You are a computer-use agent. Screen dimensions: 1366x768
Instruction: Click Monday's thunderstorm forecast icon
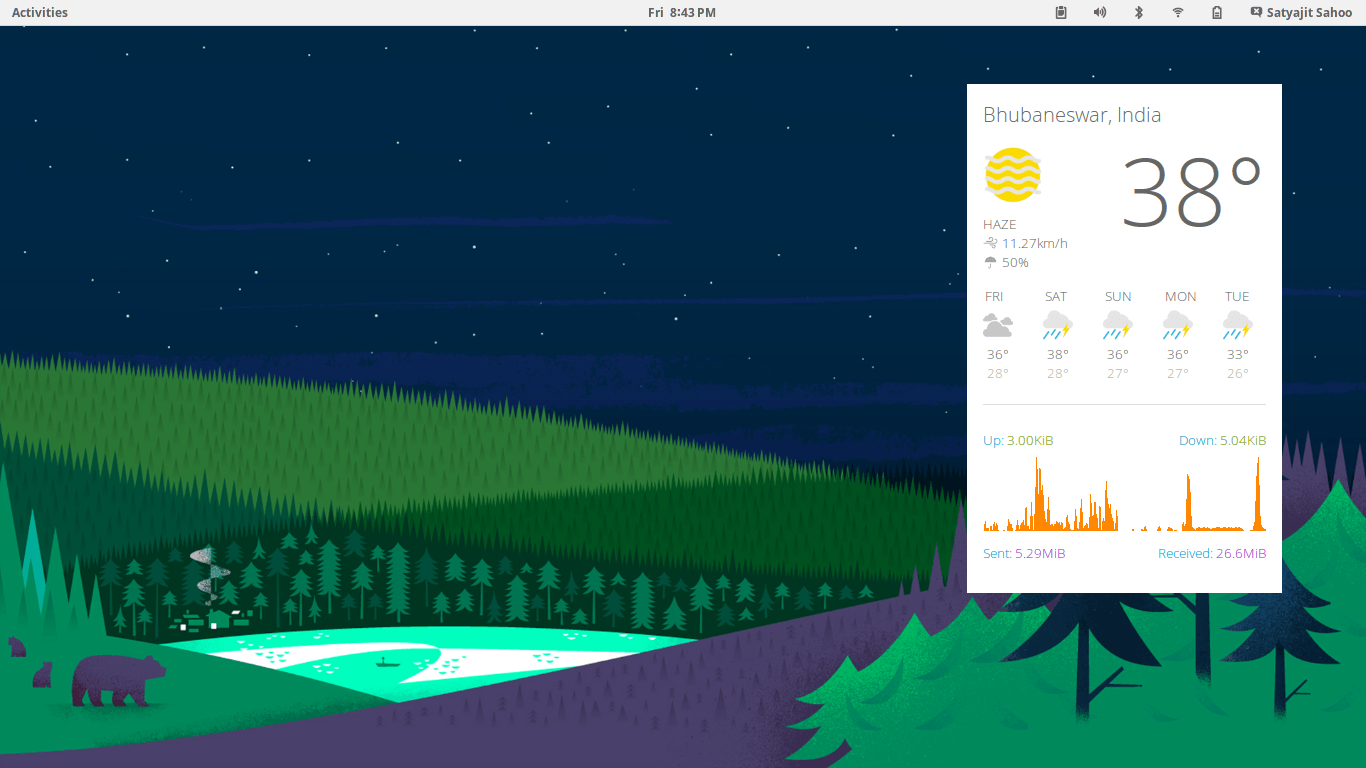(1177, 325)
